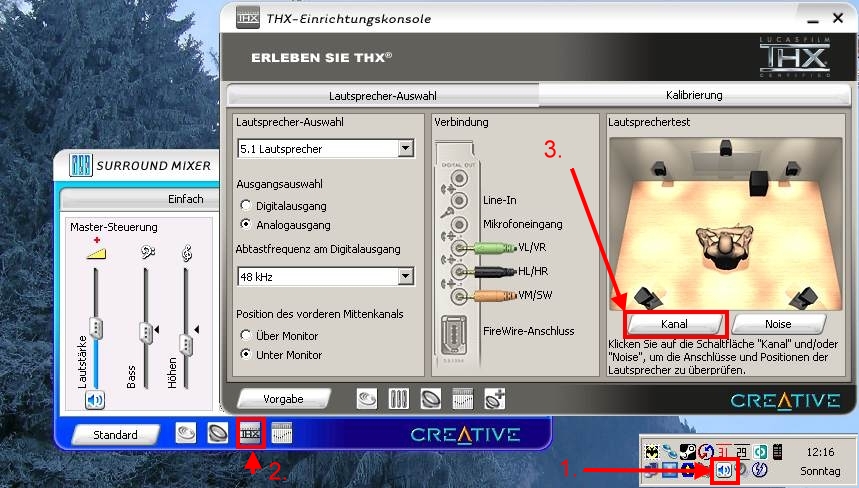Choose Über Monitor center channel position
The width and height of the screenshot is (859, 488).
[245, 335]
